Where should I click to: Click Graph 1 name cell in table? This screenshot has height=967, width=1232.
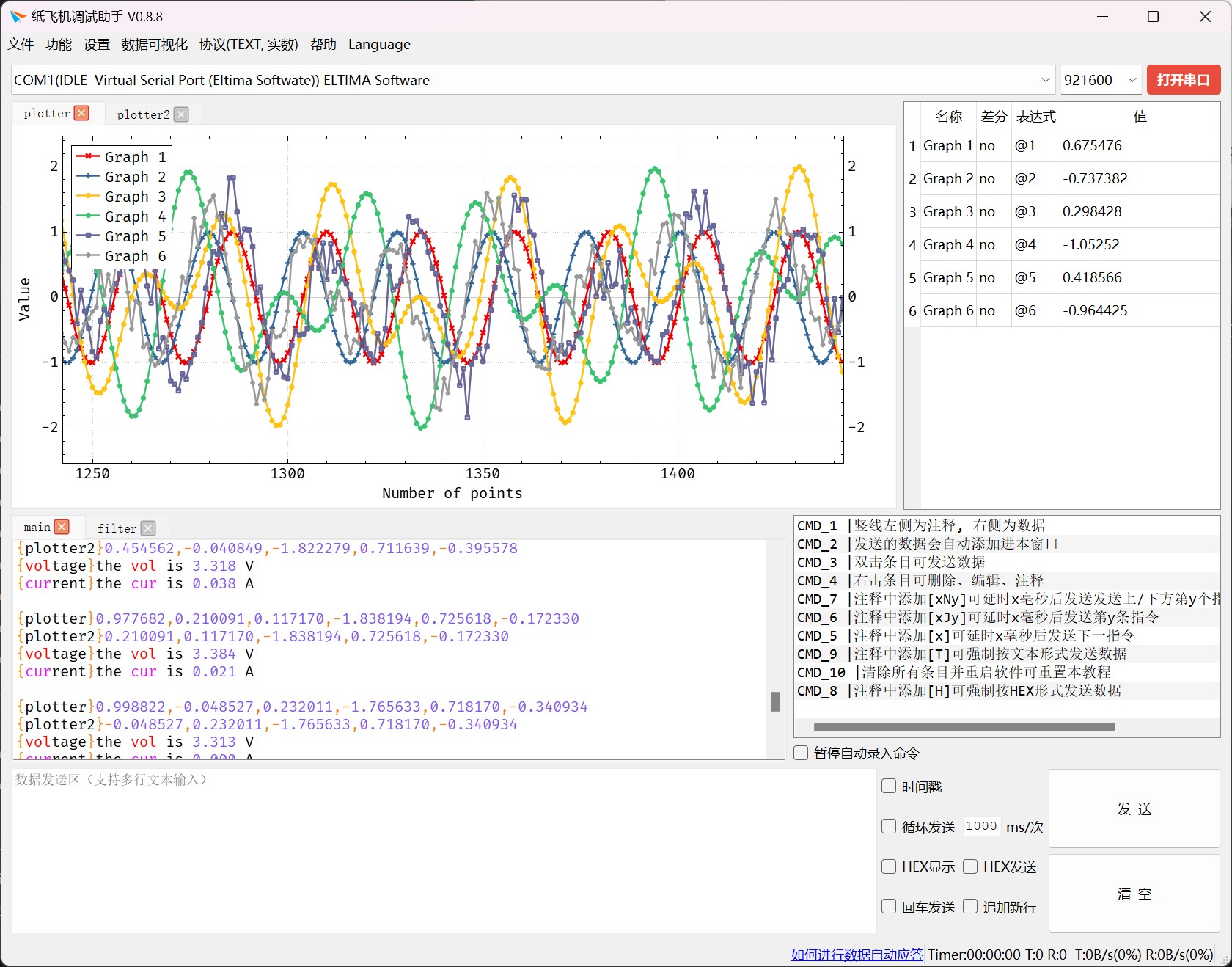[x=948, y=145]
